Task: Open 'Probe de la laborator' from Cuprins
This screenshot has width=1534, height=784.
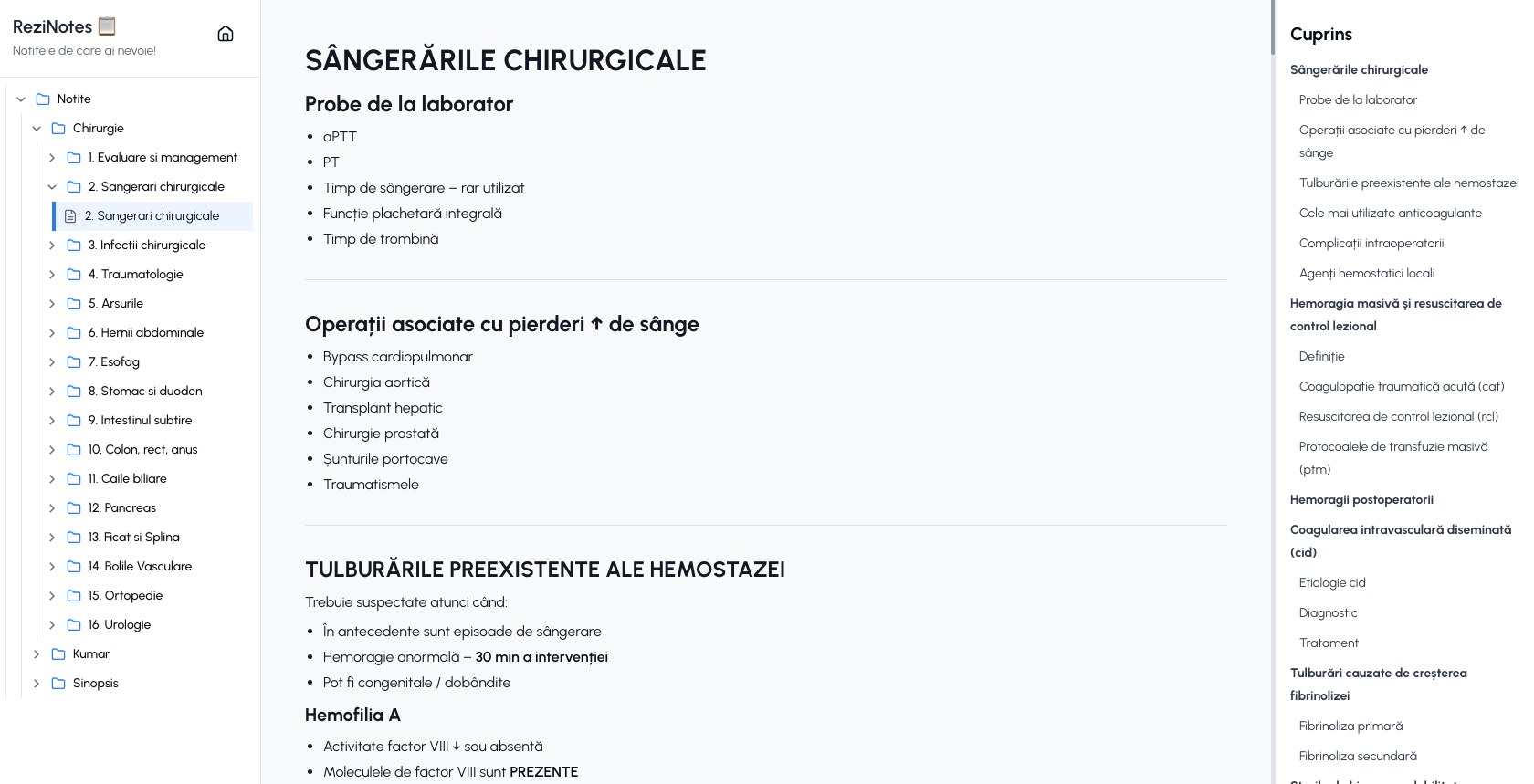Action: 1358,99
